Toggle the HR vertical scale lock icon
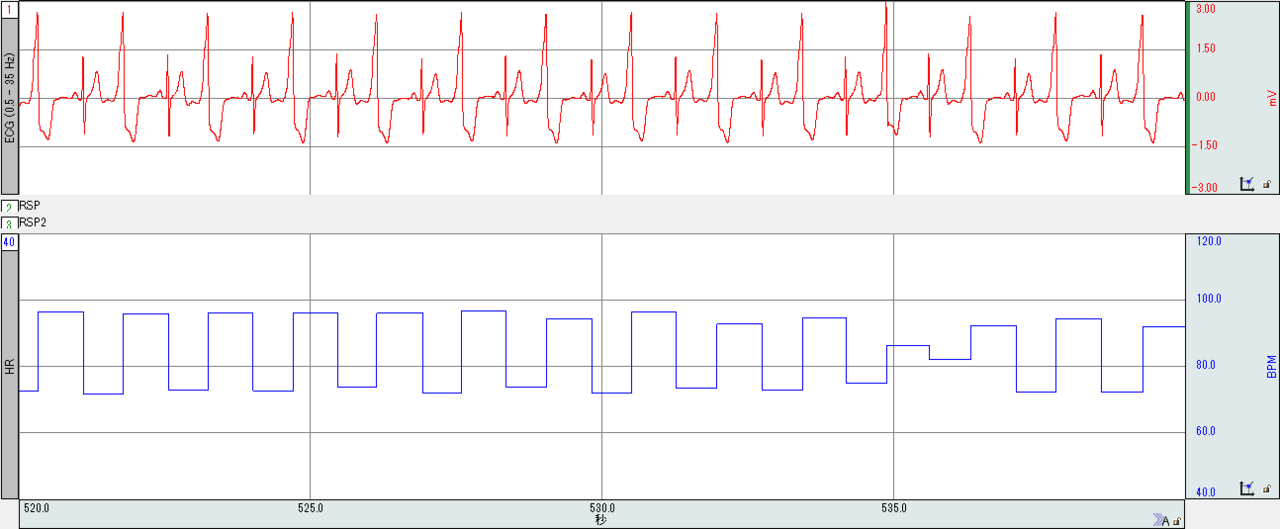Viewport: 1280px width, 529px height. (x=1266, y=490)
